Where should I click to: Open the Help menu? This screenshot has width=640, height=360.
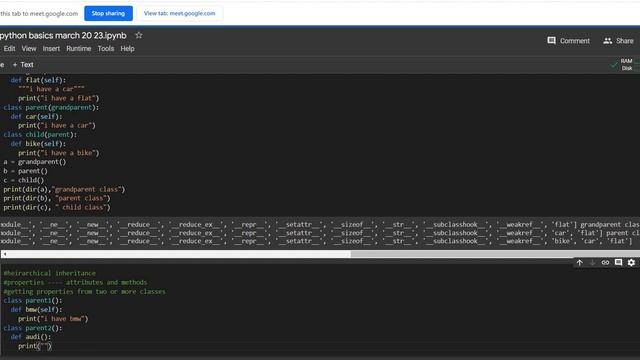click(x=127, y=49)
